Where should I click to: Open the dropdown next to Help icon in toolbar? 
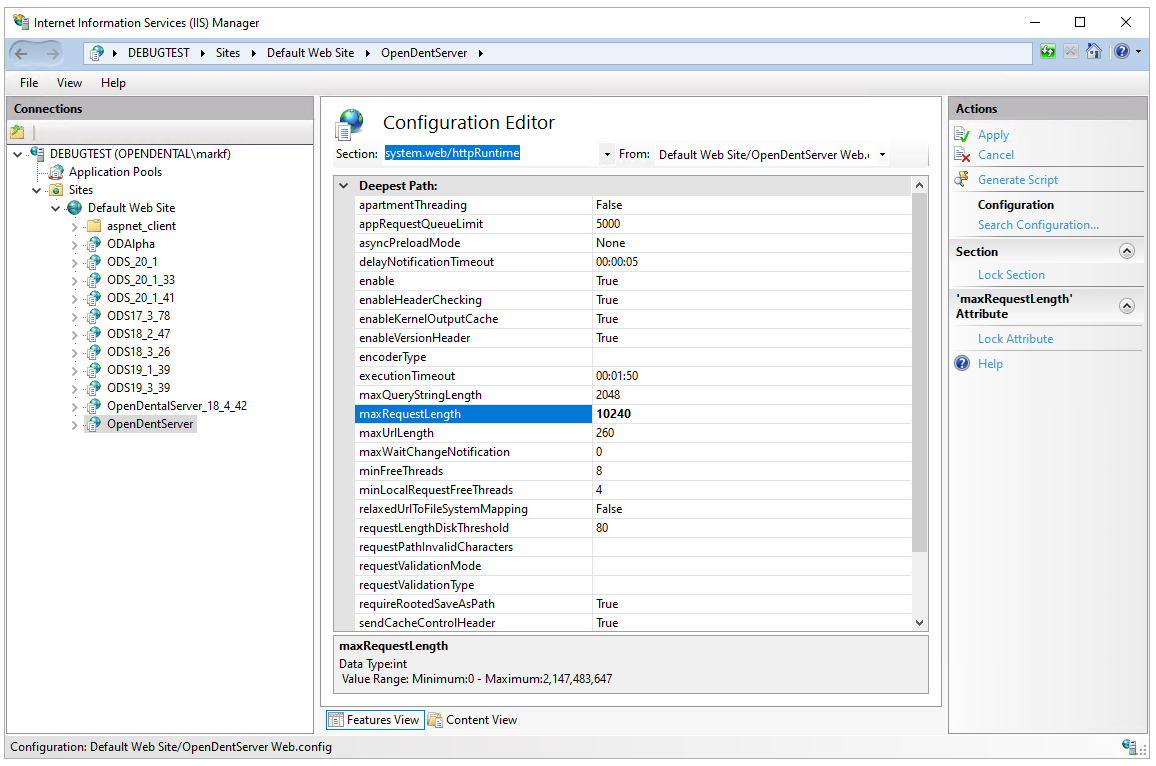(1138, 52)
